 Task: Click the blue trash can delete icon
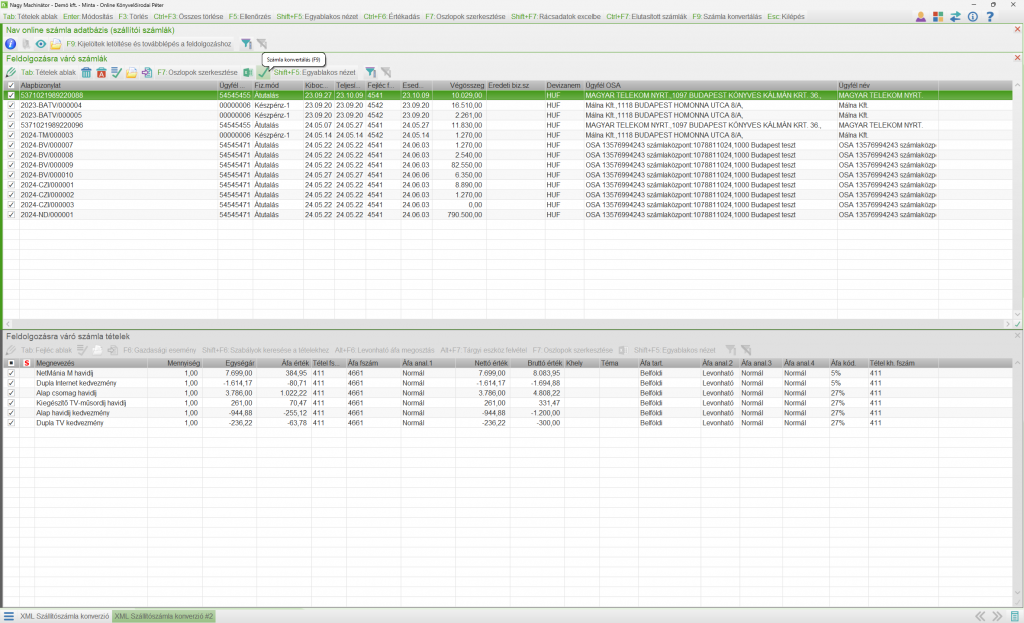[x=87, y=73]
